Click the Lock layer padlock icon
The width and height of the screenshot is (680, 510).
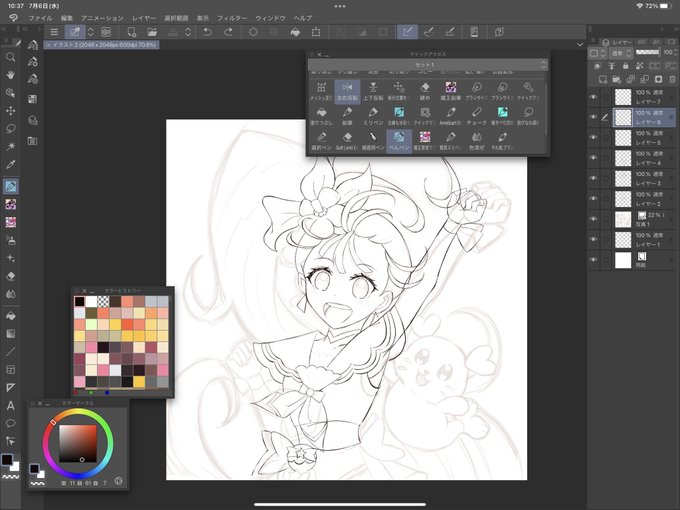click(625, 65)
